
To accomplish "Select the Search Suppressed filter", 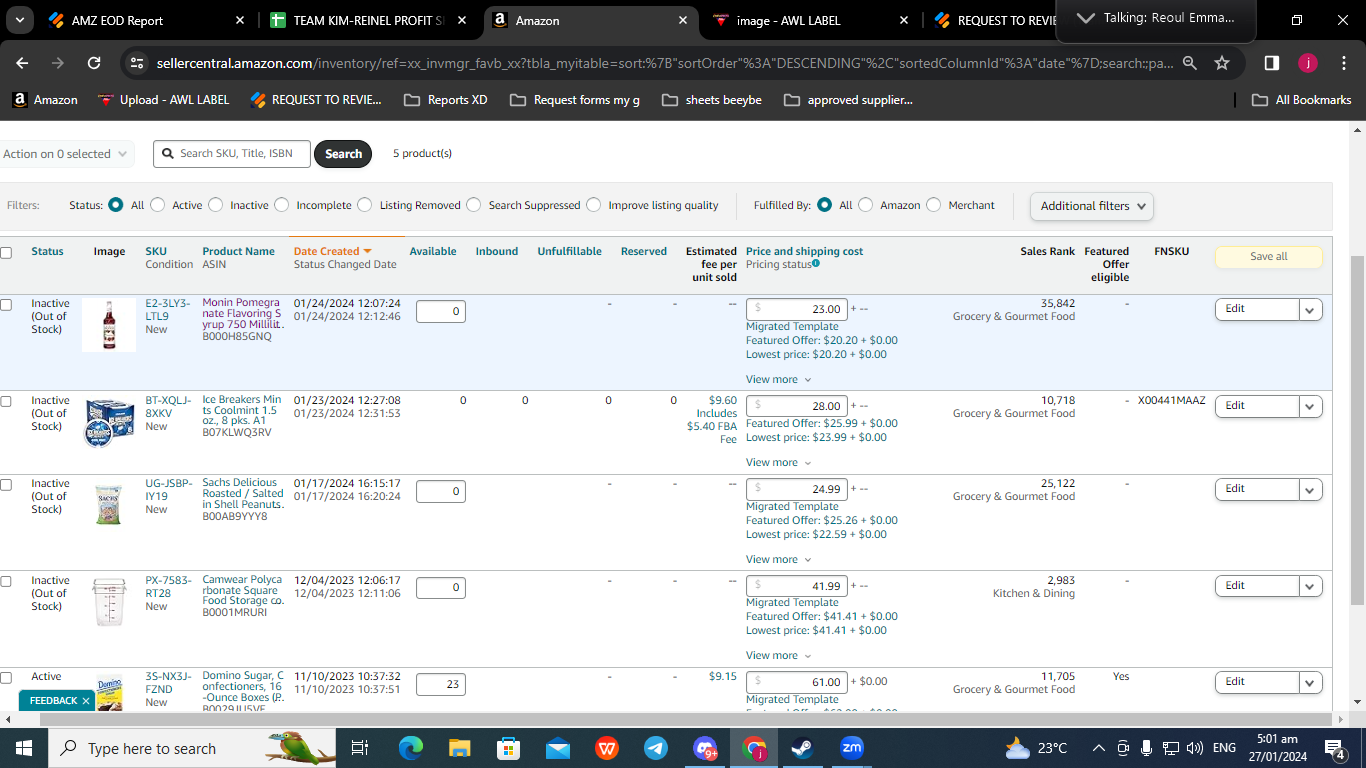I will pos(474,205).
